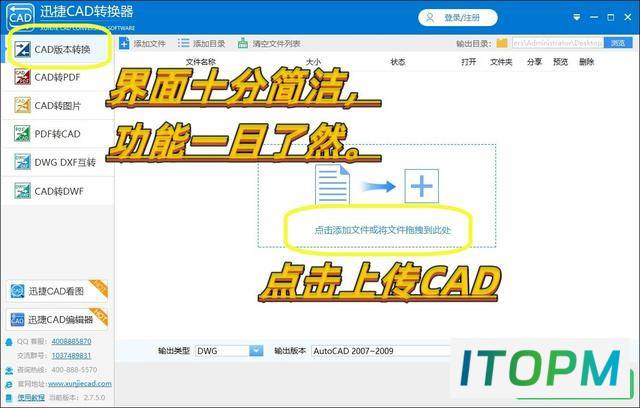Visit www.xunjiecad.com website link
Image resolution: width=640 pixels, height=408 pixels.
pyautogui.click(x=80, y=384)
